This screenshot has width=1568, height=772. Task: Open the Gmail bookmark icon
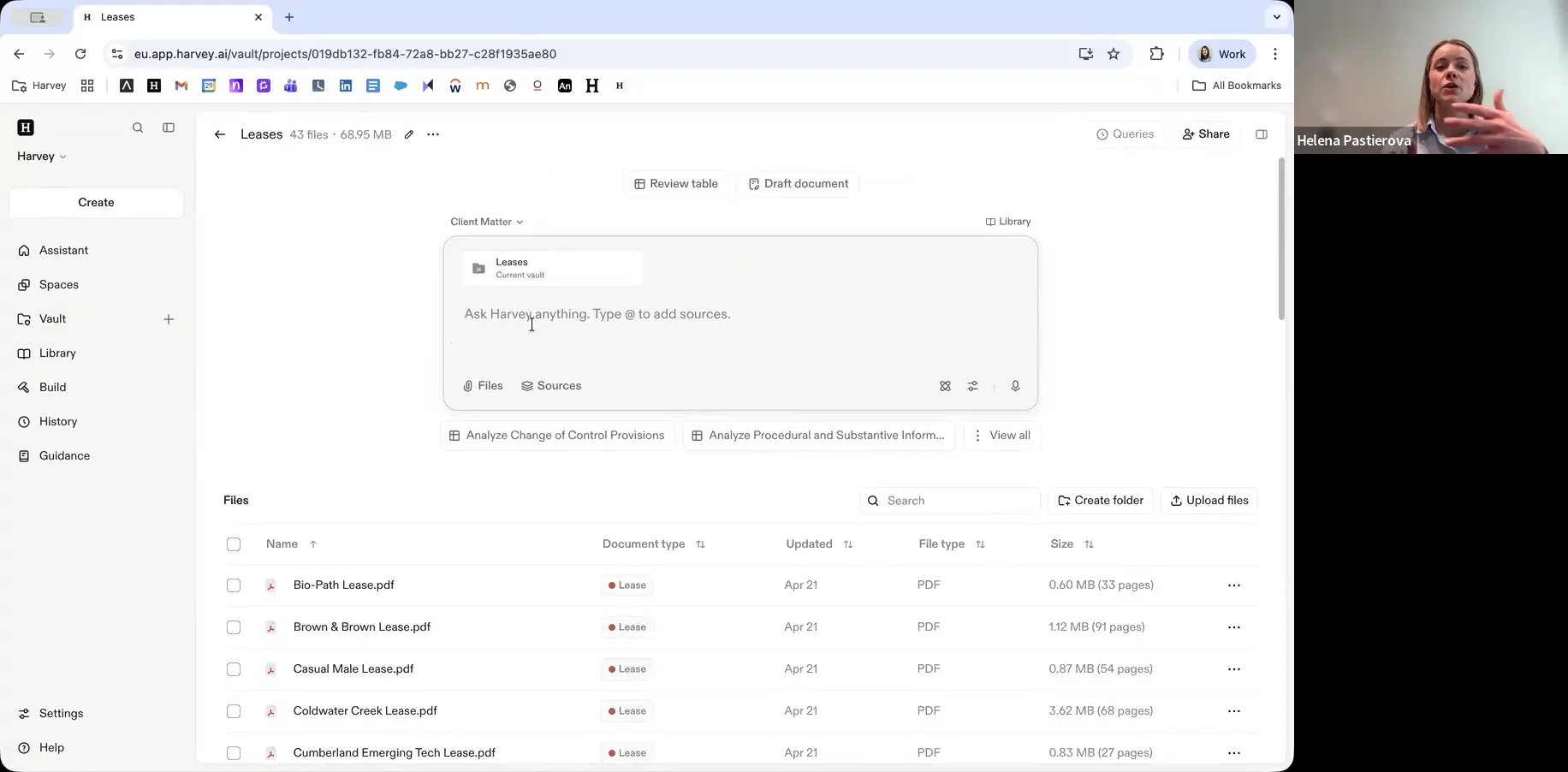(x=181, y=86)
